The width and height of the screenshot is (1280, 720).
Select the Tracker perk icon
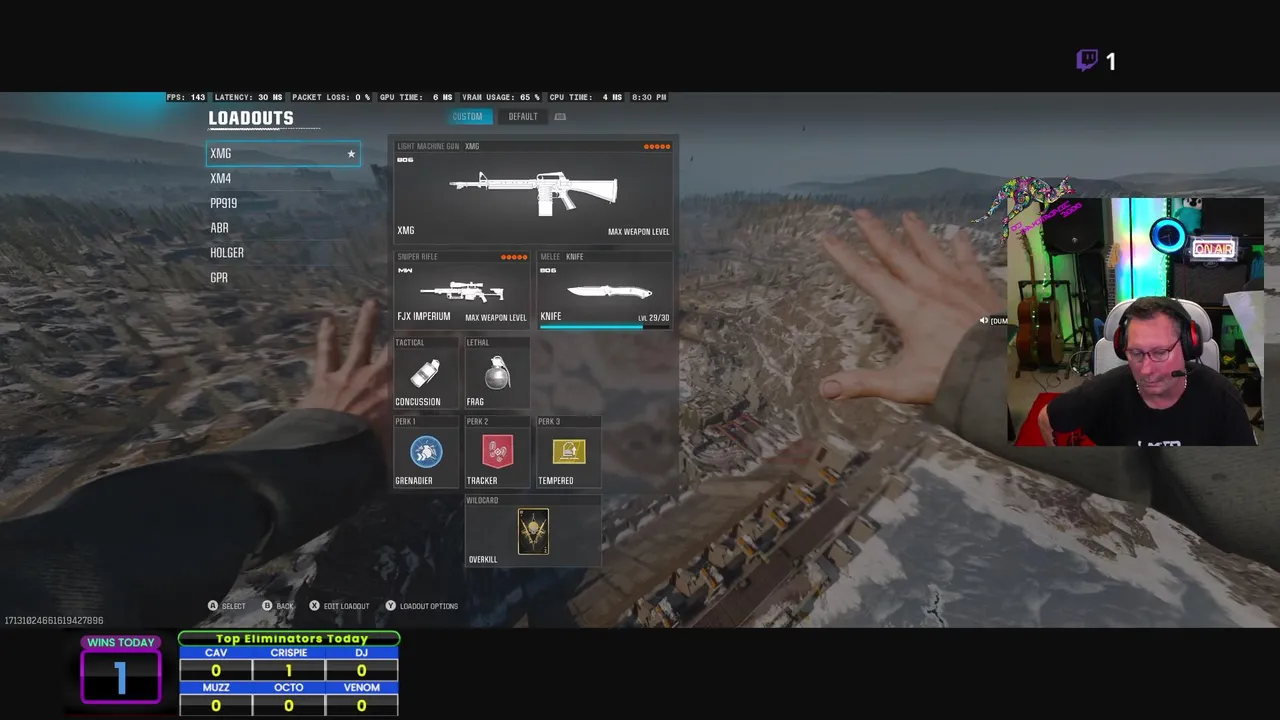497,452
